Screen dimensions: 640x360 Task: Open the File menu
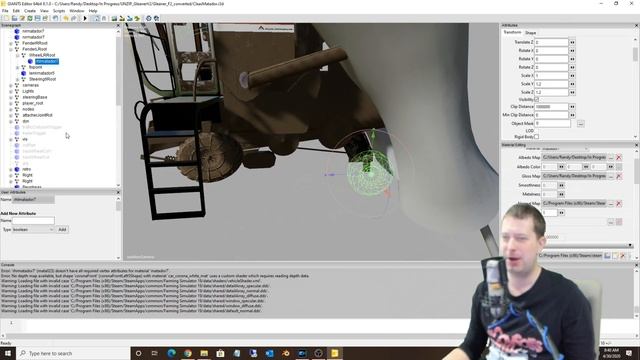(5, 11)
